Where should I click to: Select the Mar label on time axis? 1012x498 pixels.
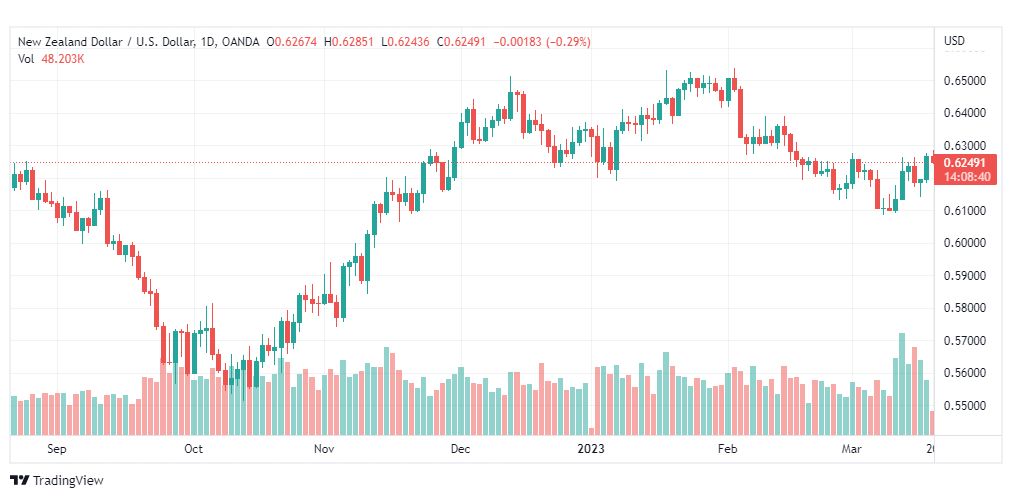click(x=851, y=448)
